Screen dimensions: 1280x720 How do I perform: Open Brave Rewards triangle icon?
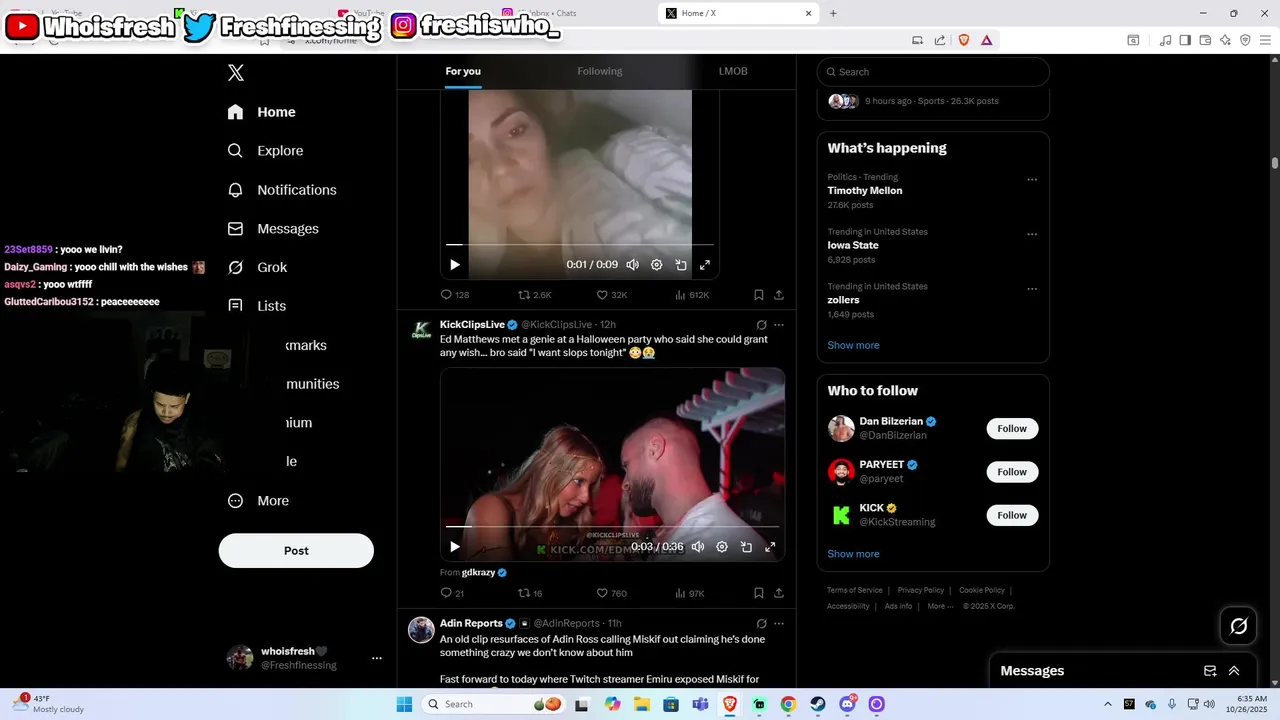(987, 40)
